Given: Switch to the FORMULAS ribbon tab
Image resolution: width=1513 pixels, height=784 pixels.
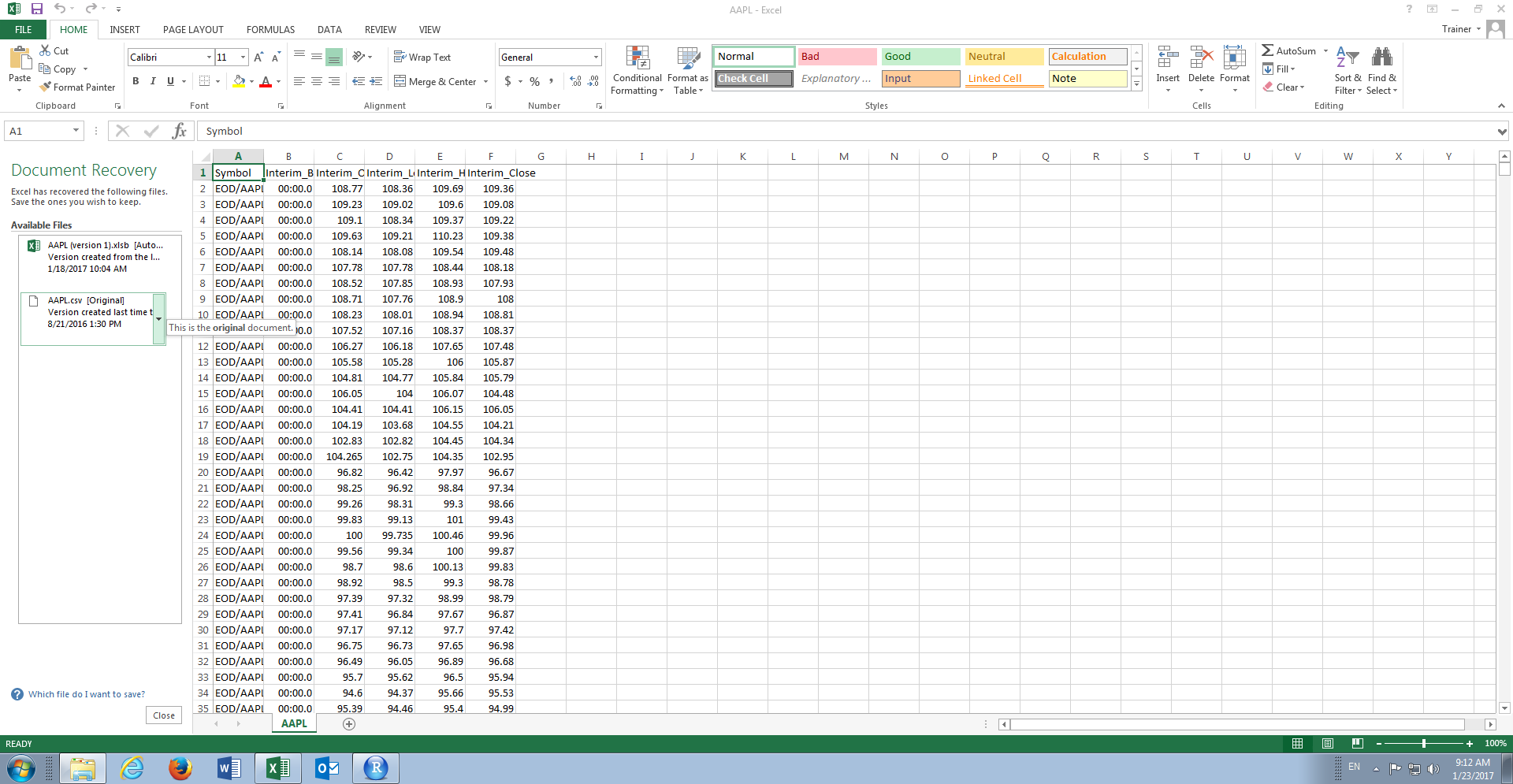Looking at the screenshot, I should (x=270, y=29).
